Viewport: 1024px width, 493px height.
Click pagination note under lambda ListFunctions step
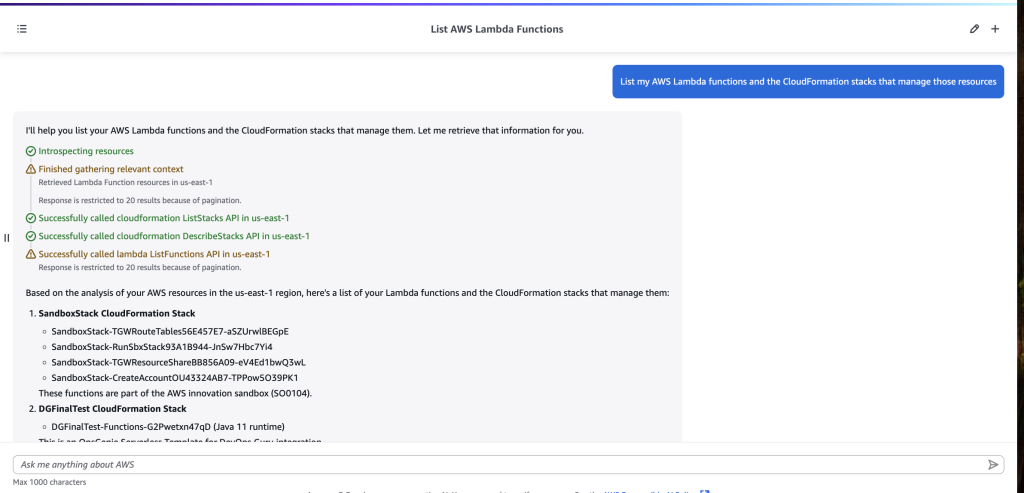[140, 267]
